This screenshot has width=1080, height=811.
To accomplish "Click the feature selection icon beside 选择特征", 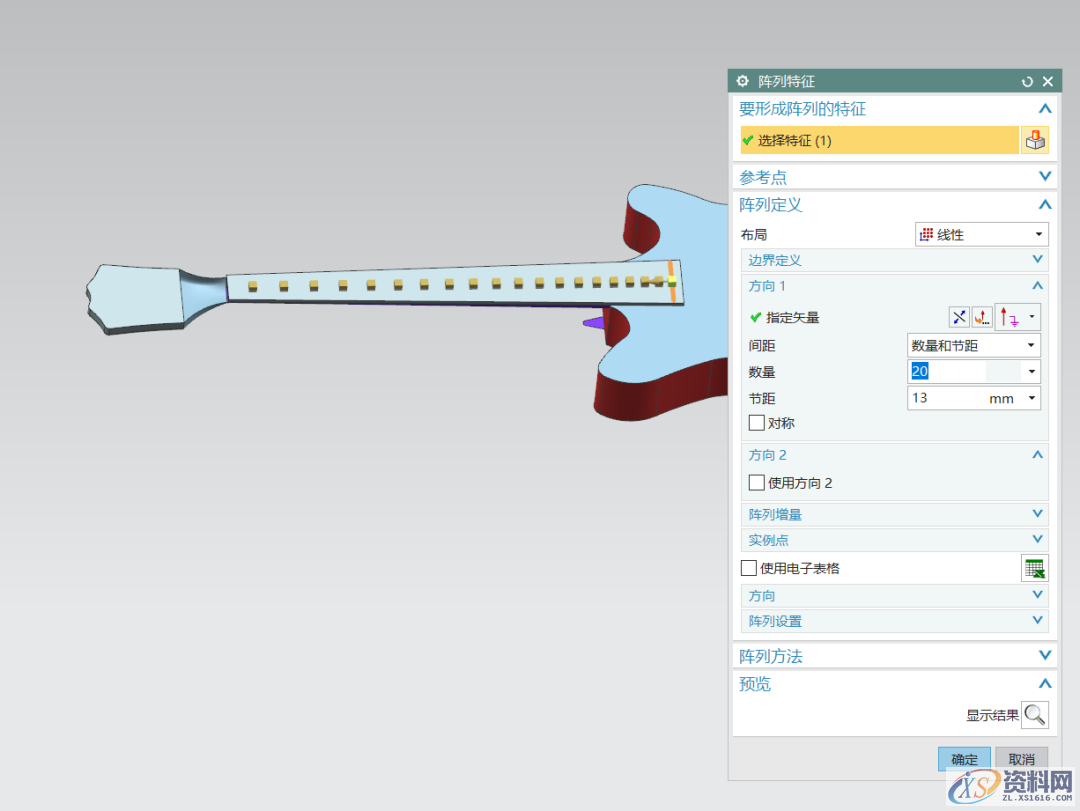I will point(1035,140).
